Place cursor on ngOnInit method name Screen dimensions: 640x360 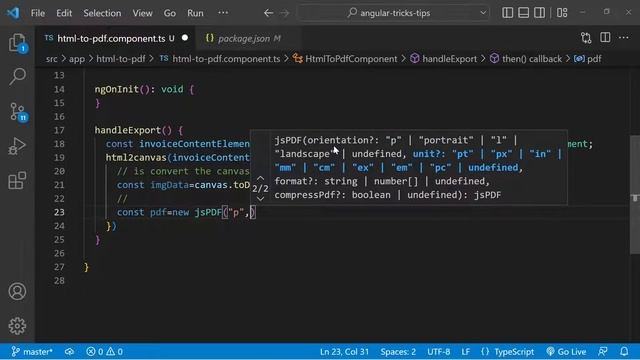[117, 89]
